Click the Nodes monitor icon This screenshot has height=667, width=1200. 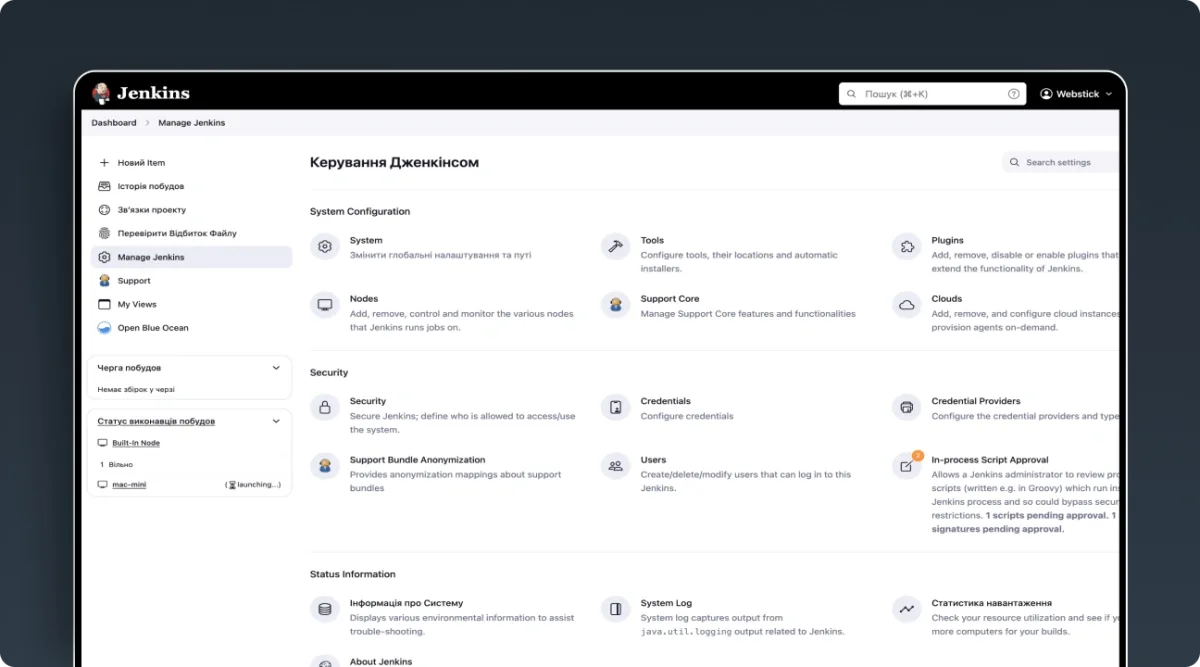pyautogui.click(x=325, y=305)
